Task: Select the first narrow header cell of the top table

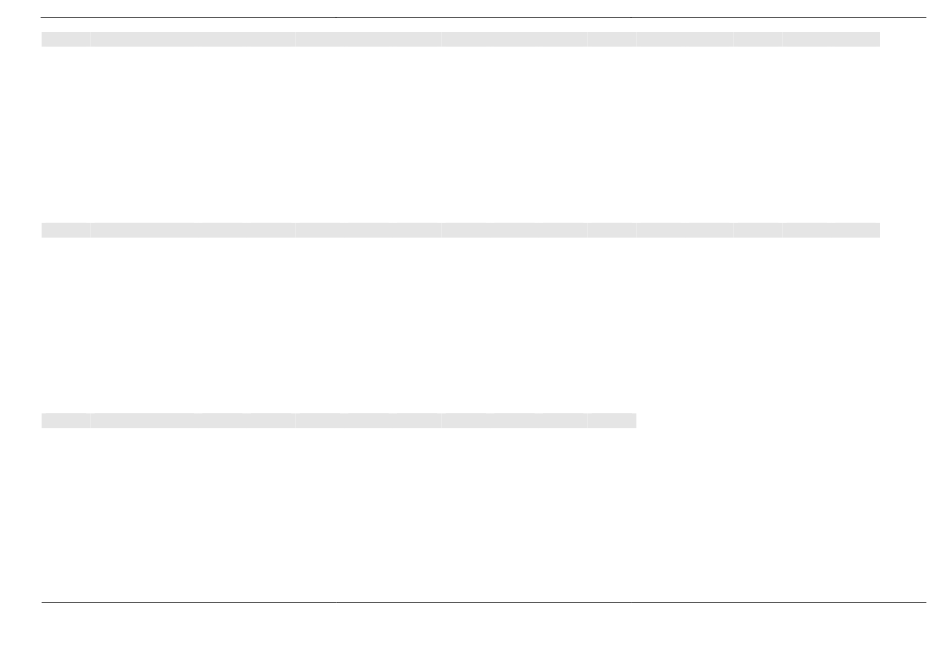Action: point(66,39)
